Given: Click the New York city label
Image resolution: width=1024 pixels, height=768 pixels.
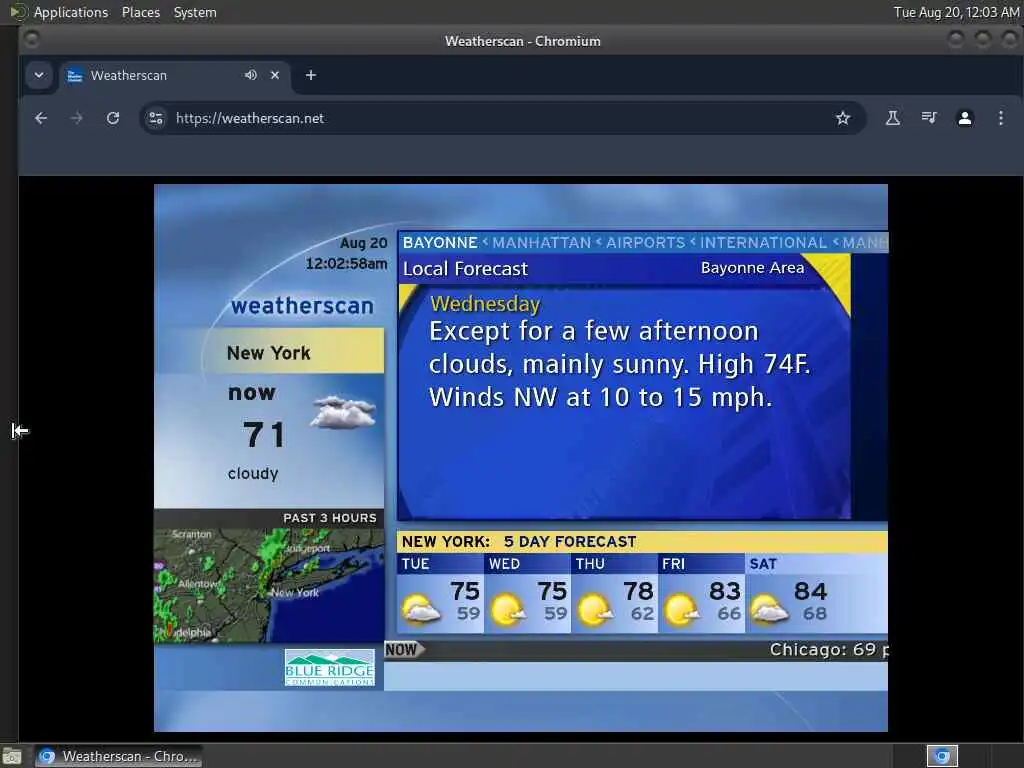Looking at the screenshot, I should pos(268,353).
